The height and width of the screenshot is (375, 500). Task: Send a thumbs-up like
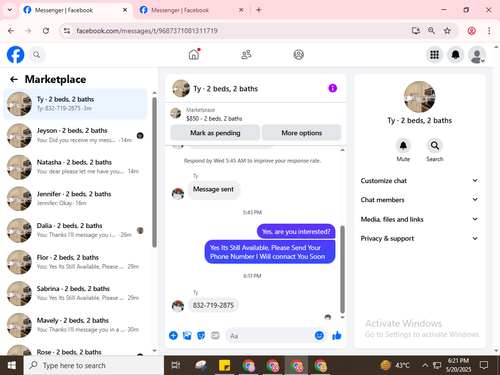click(337, 335)
